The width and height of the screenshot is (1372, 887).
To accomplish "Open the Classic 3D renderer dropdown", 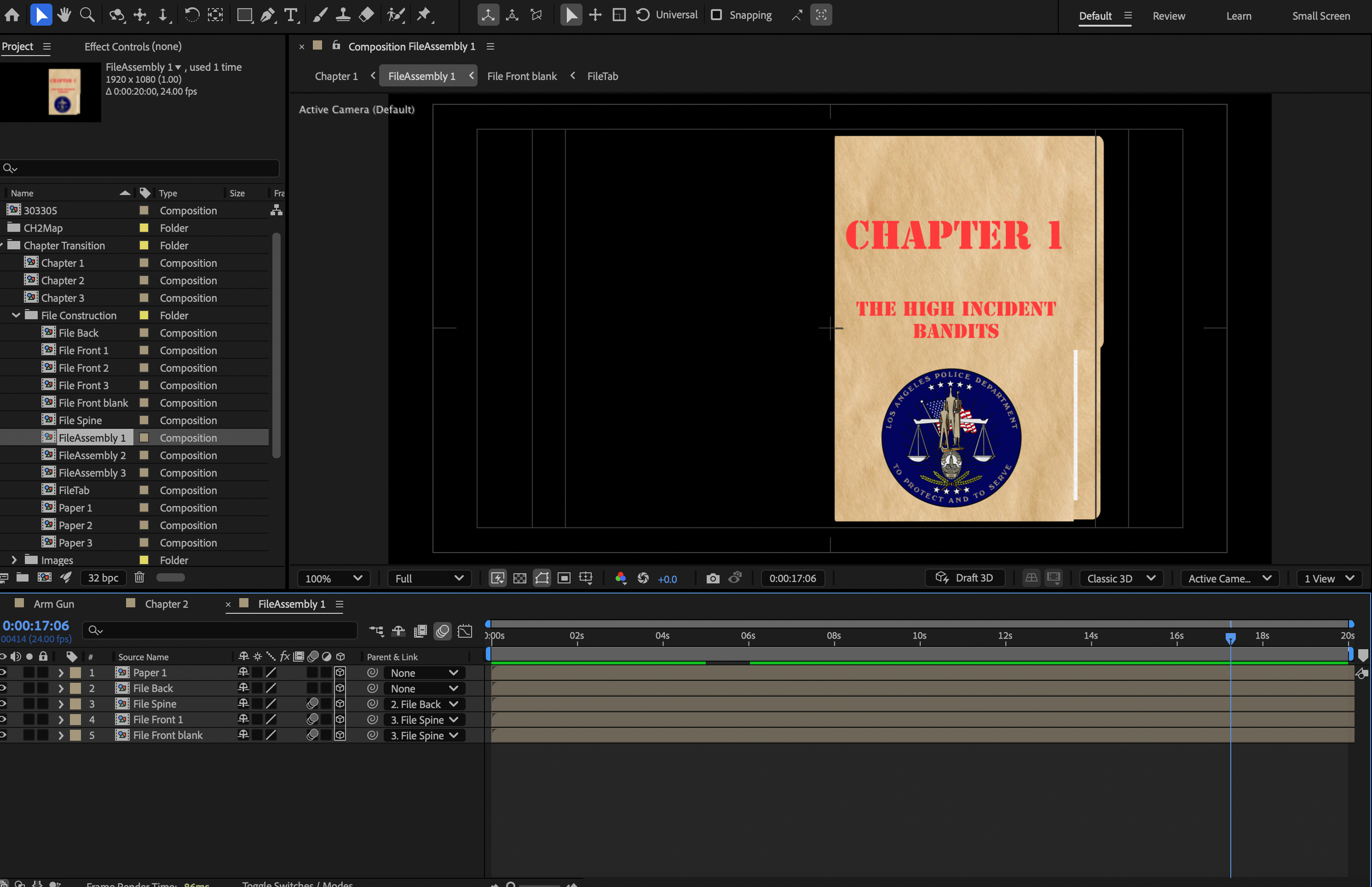I will pos(1121,579).
